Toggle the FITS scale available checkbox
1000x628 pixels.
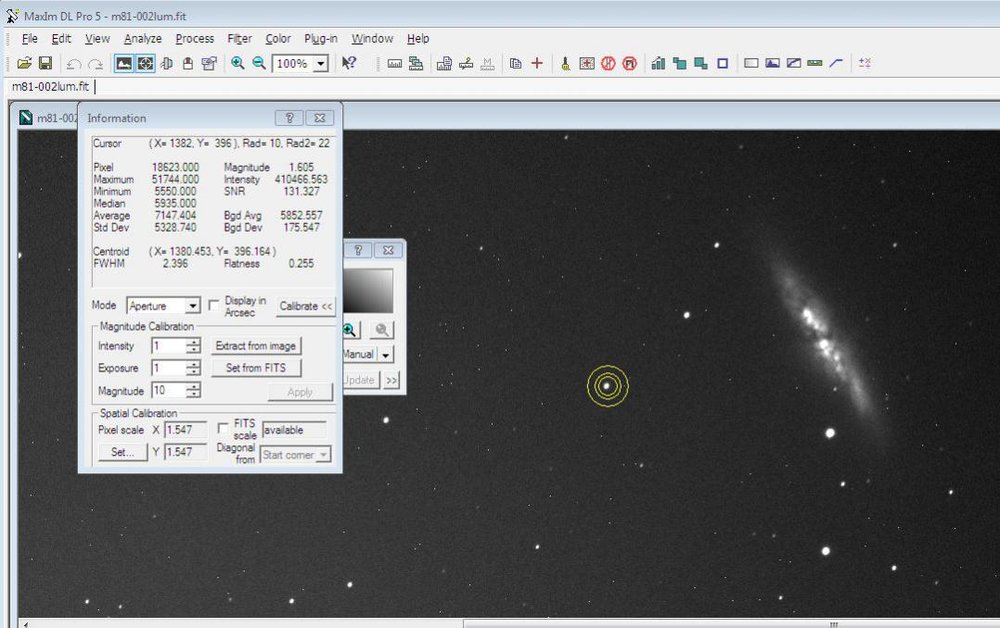click(223, 426)
